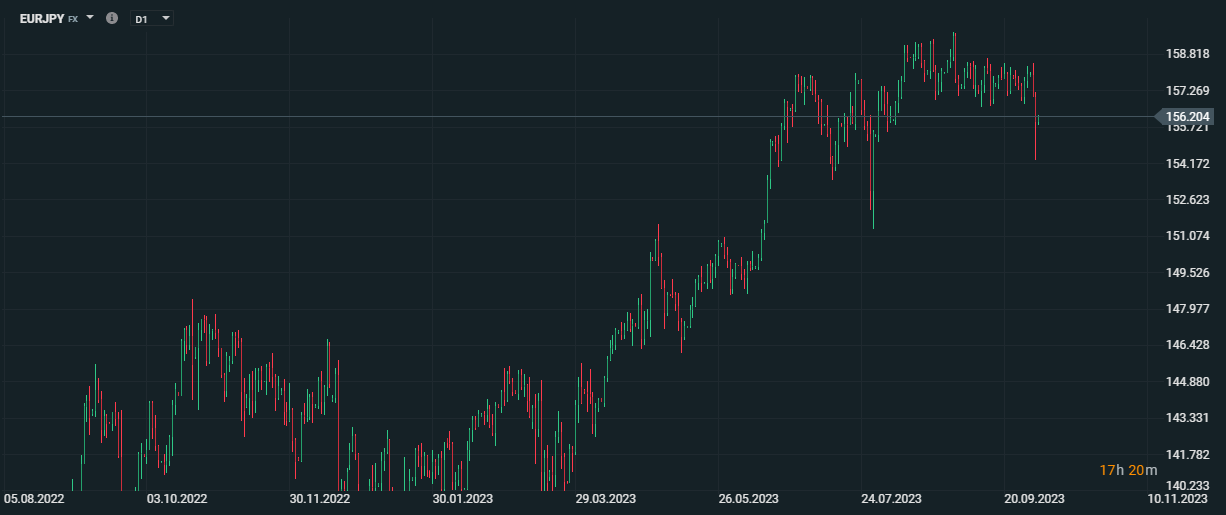Image resolution: width=1226 pixels, height=515 pixels.
Task: Click the 29.03.2023 date axis label
Action: point(606,498)
